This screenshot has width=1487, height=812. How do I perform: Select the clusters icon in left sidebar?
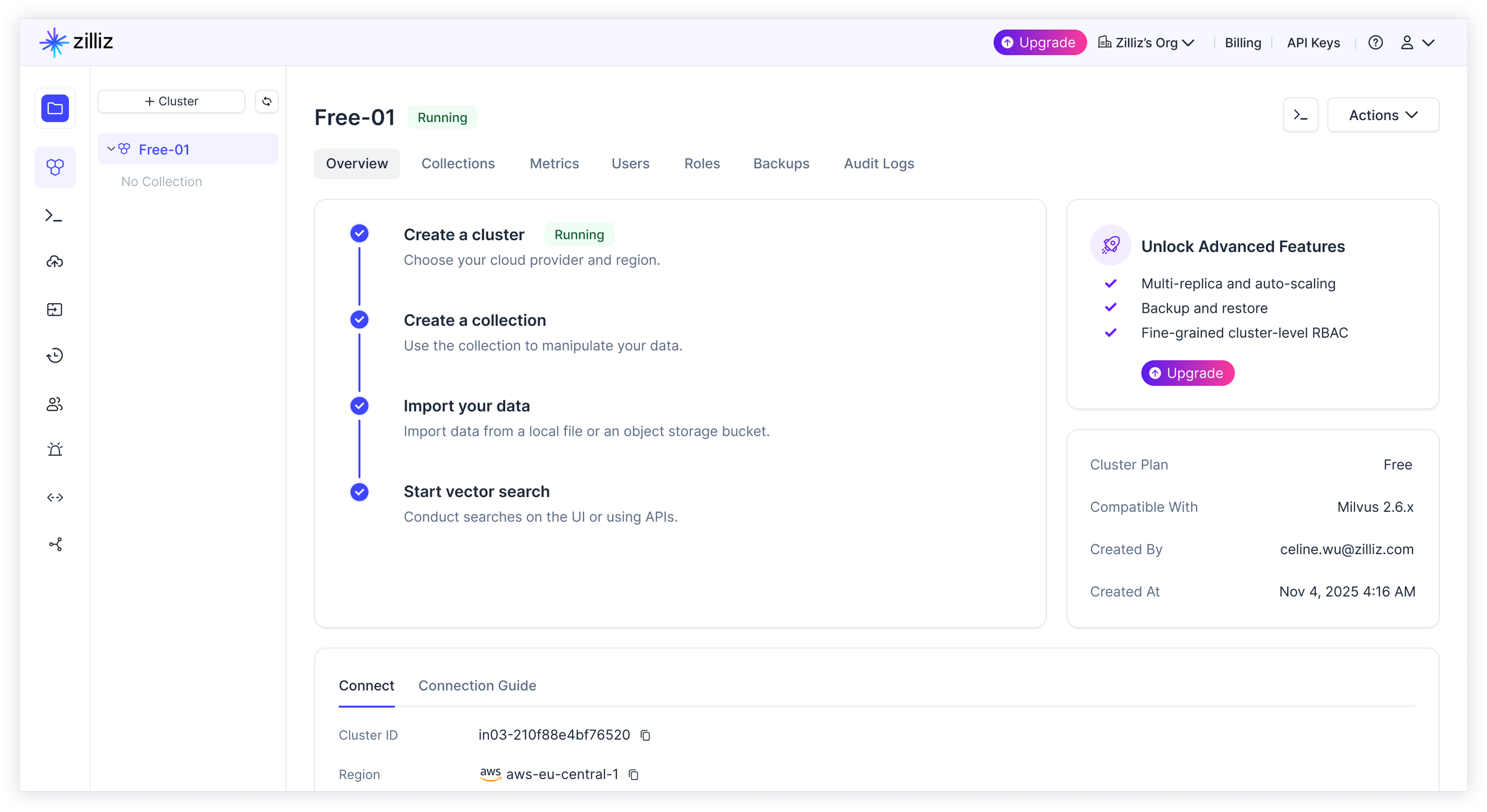click(x=55, y=167)
